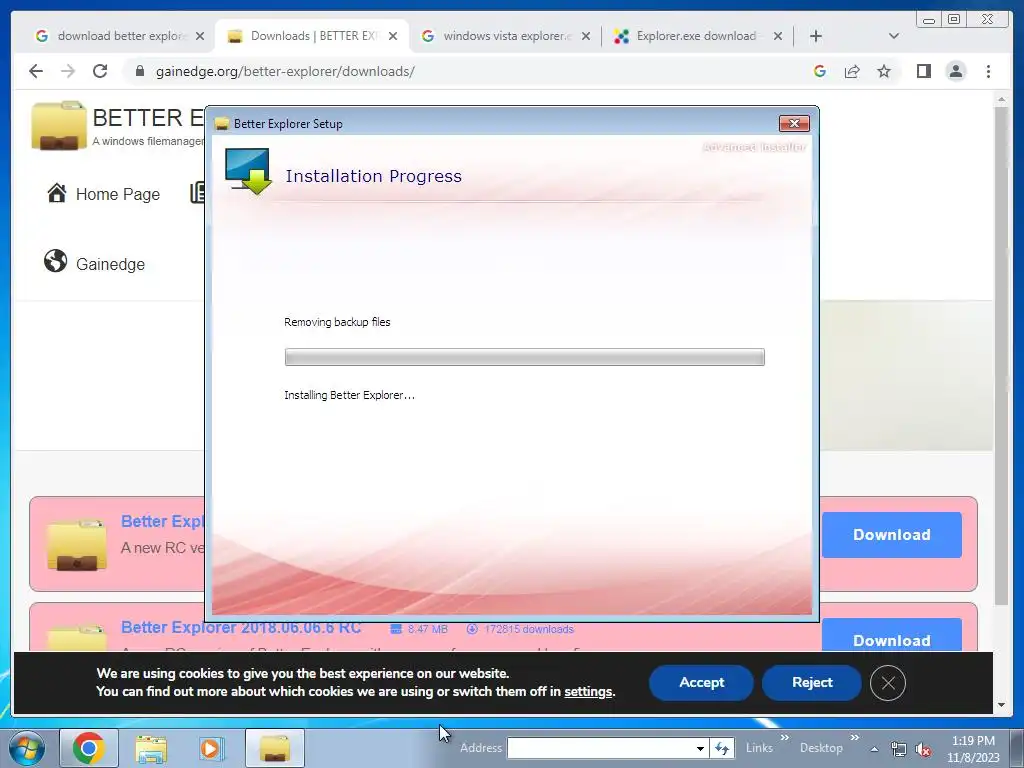Accept the cookies
This screenshot has width=1024, height=768.
coord(701,682)
